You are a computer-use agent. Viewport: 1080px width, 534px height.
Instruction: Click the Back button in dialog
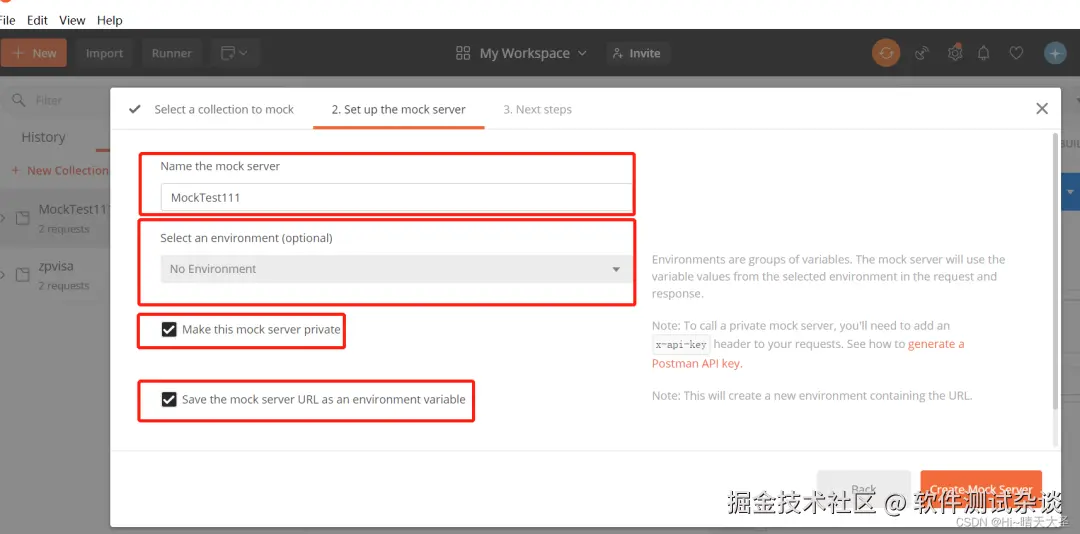864,489
